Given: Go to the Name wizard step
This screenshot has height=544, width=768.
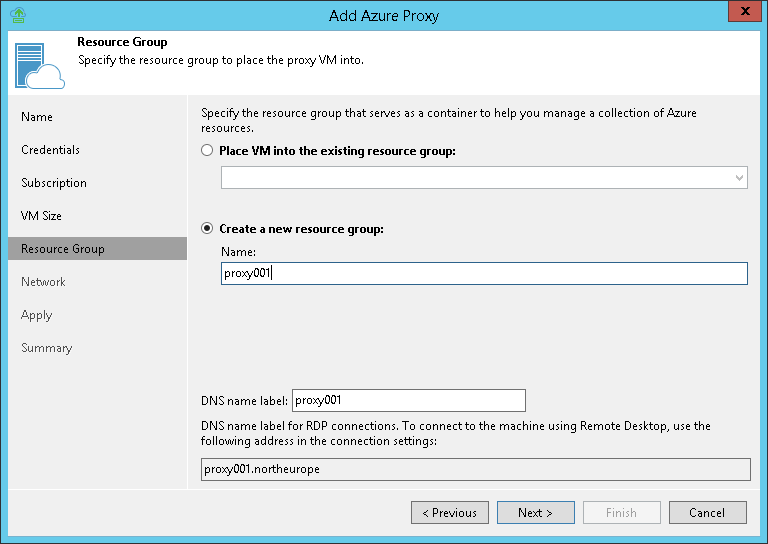Looking at the screenshot, I should (x=37, y=117).
